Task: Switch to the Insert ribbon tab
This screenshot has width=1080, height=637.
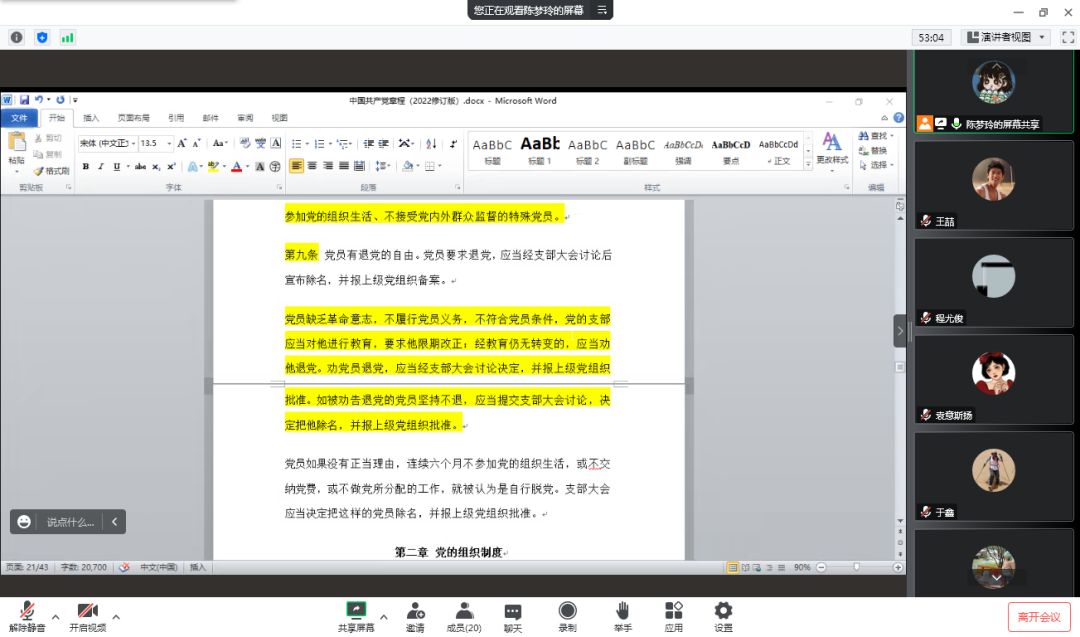Action: click(x=91, y=118)
